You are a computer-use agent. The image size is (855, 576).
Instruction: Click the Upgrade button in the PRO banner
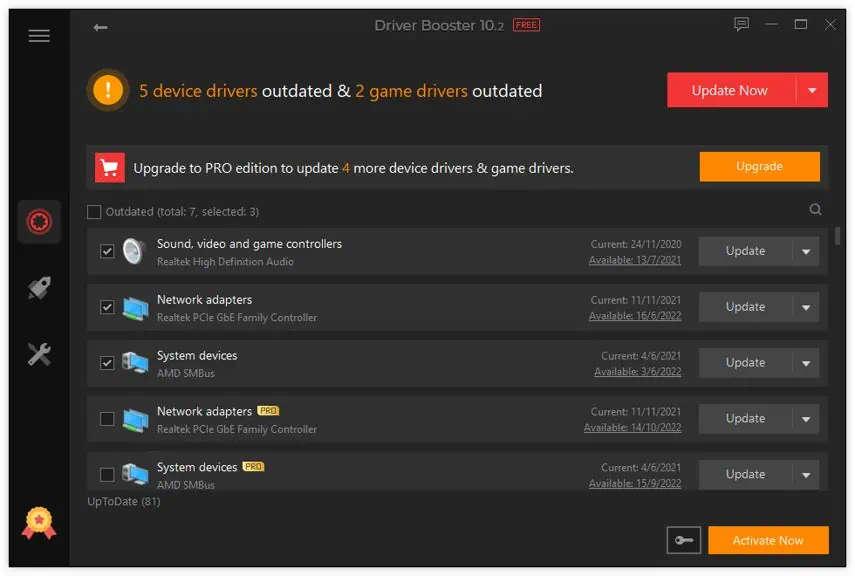(x=759, y=166)
